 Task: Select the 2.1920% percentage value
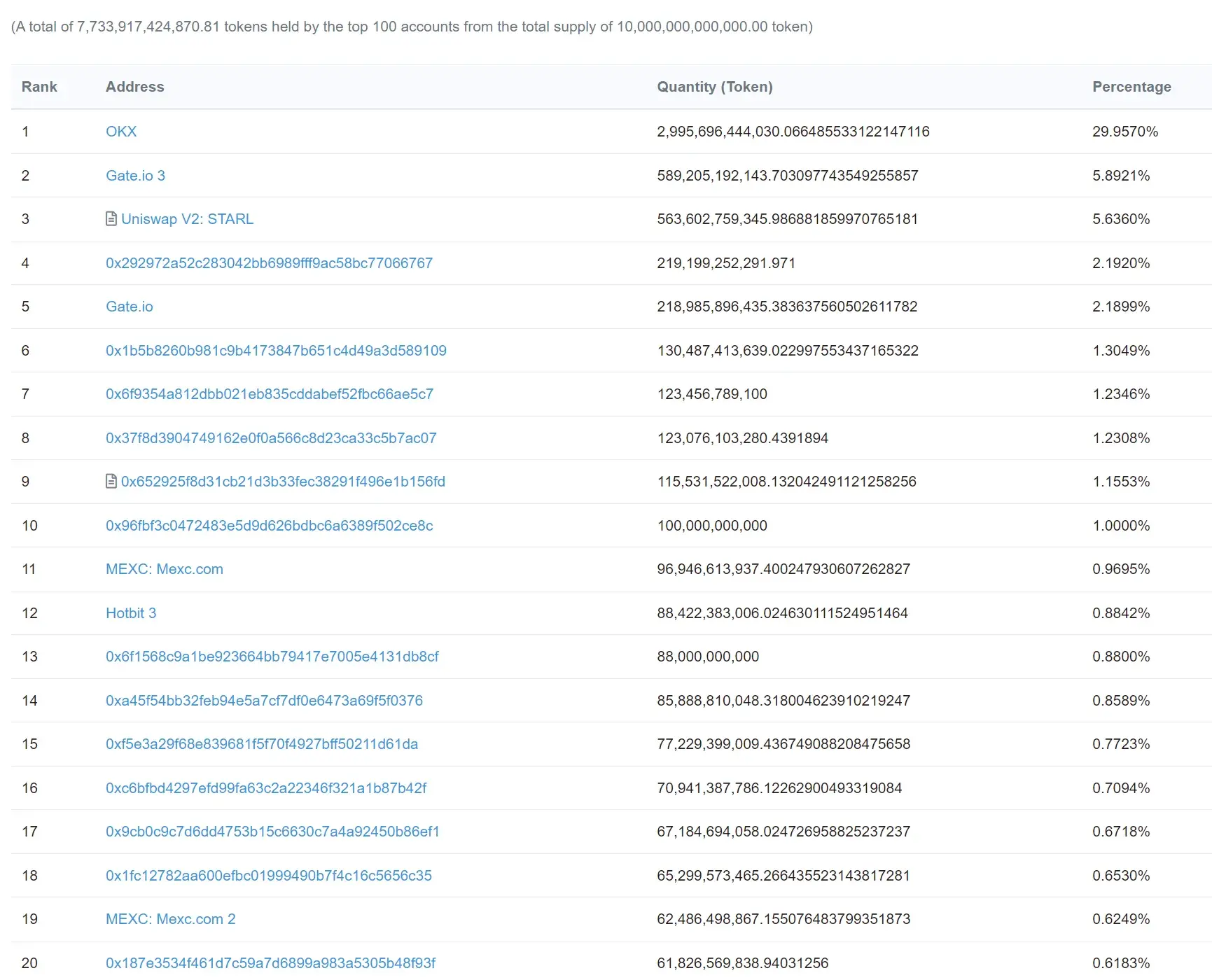[x=1121, y=263]
